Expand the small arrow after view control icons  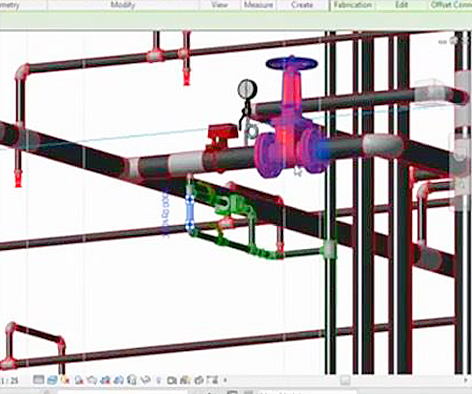(x=225, y=380)
